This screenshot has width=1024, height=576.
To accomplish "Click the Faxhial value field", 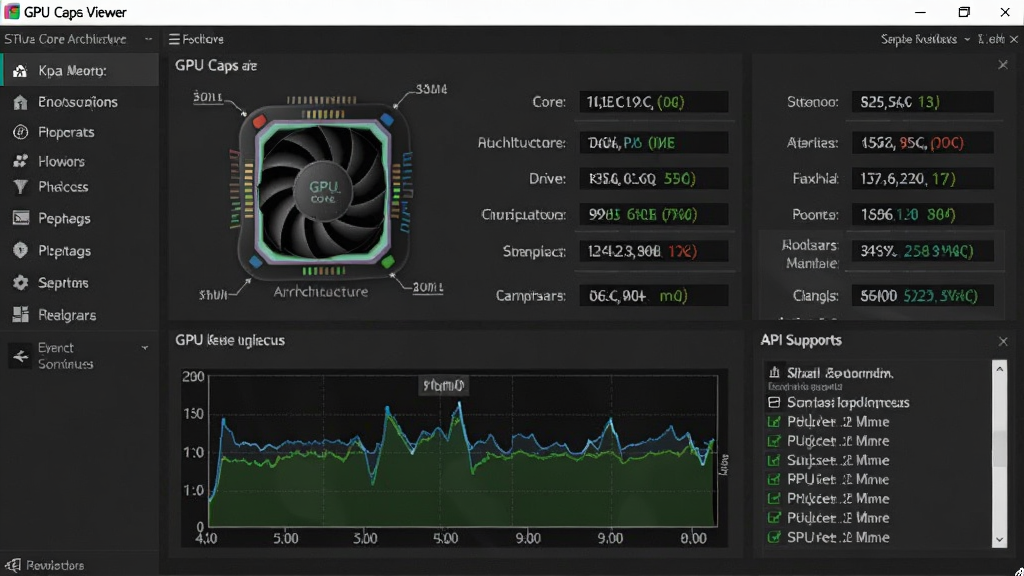I will (923, 178).
